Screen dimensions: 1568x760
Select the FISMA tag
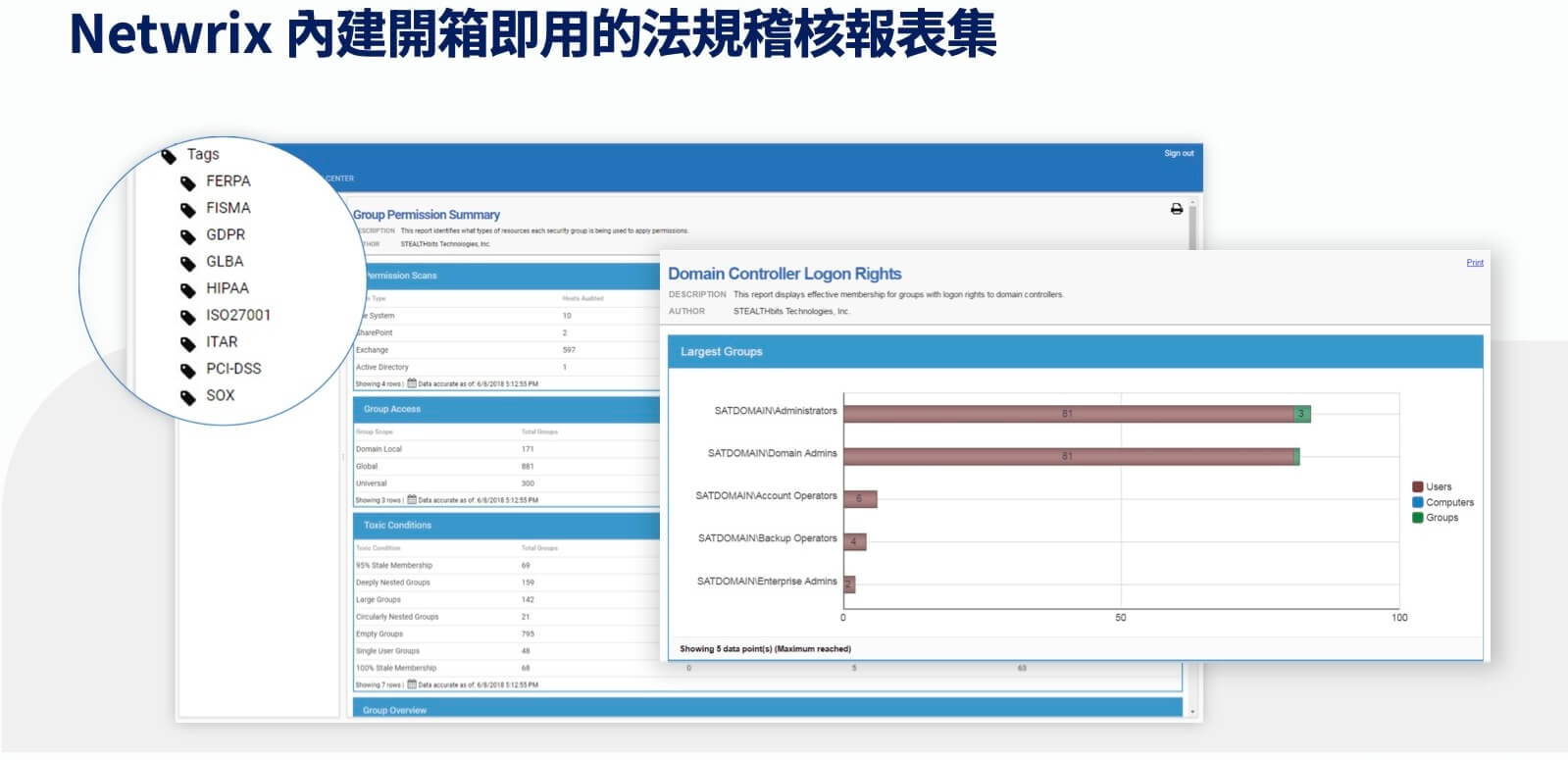(228, 208)
